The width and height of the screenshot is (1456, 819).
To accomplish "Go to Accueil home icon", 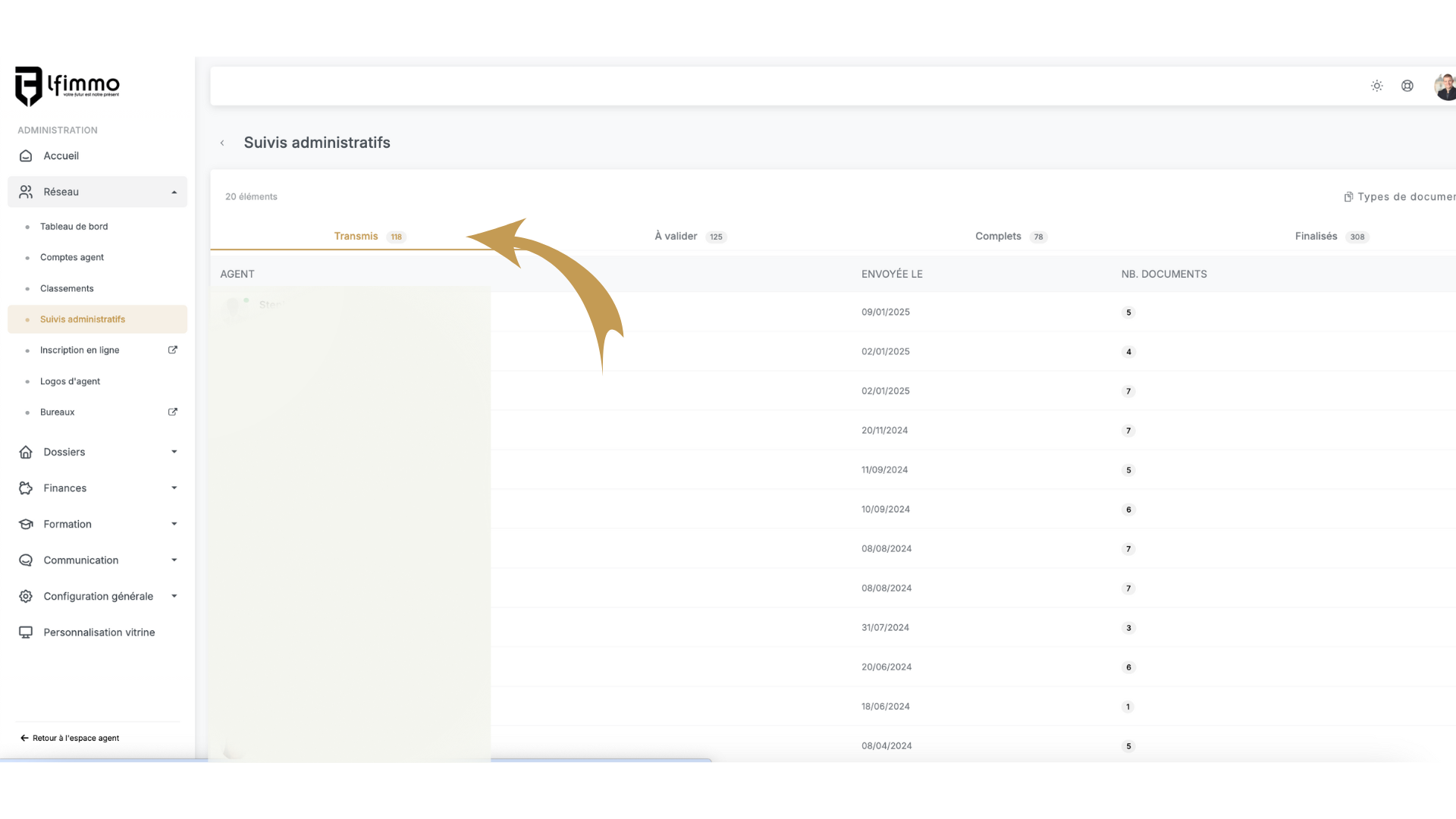I will pos(26,155).
